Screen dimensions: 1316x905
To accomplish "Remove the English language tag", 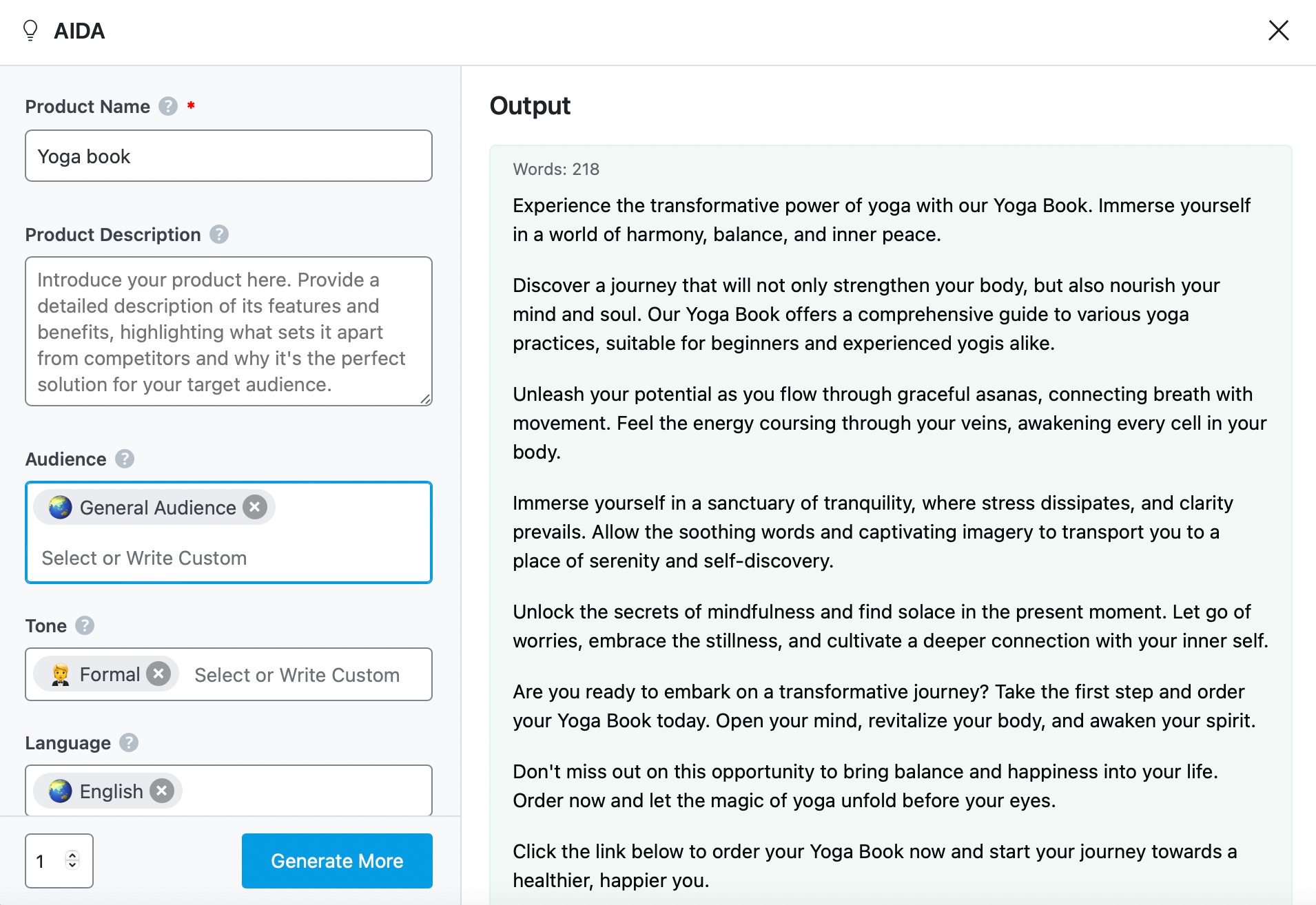I will pyautogui.click(x=162, y=791).
